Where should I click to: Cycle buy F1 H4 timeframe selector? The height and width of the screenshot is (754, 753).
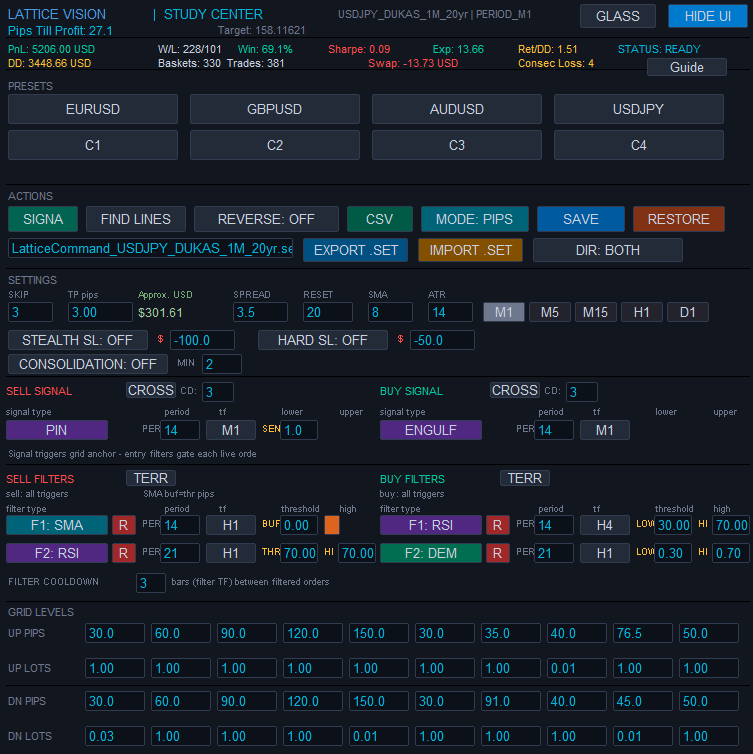point(604,525)
